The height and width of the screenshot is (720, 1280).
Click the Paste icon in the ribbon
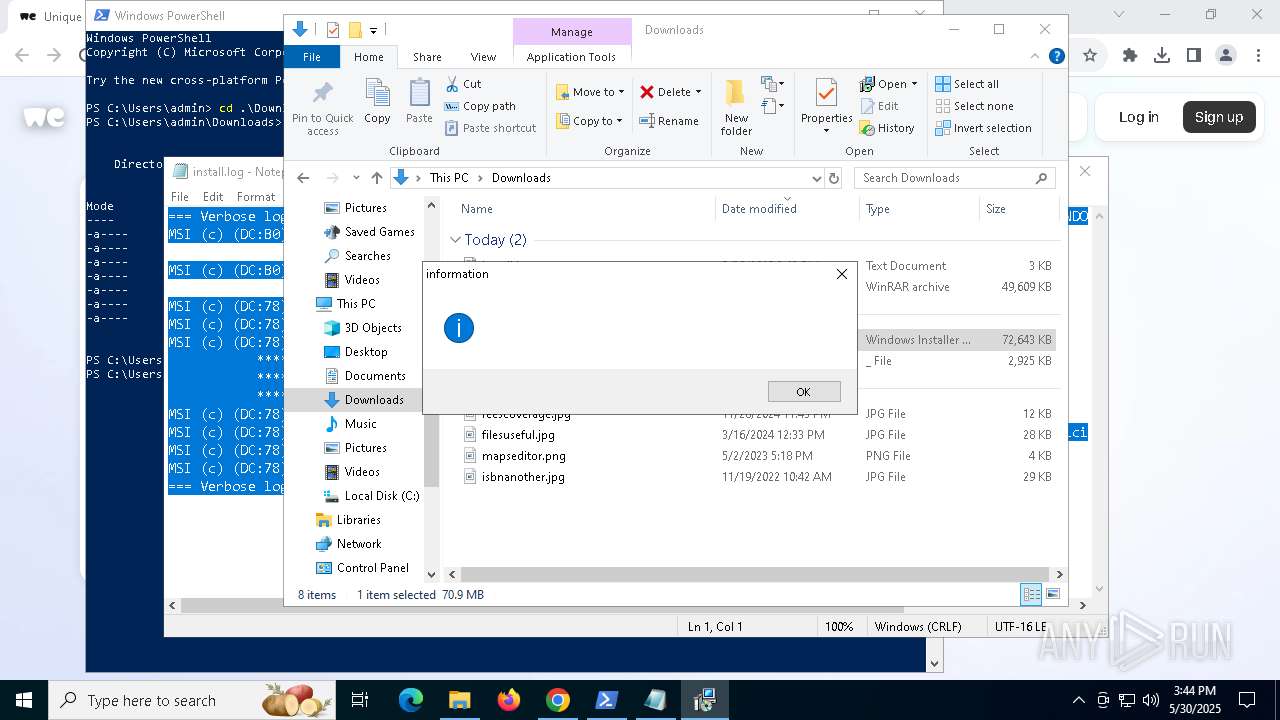[x=419, y=93]
